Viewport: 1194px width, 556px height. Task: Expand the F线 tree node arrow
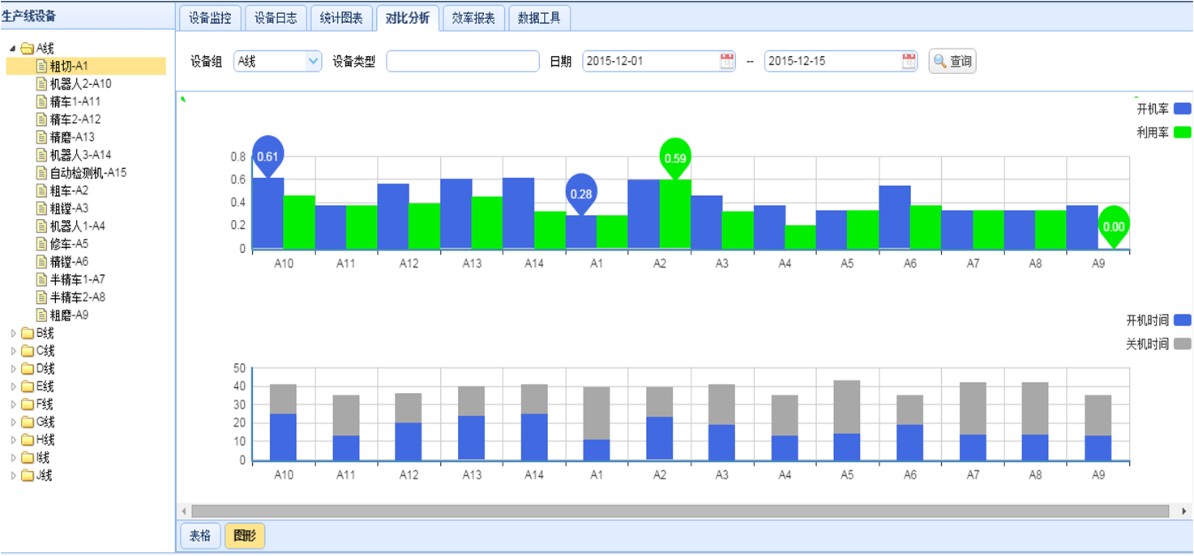13,404
